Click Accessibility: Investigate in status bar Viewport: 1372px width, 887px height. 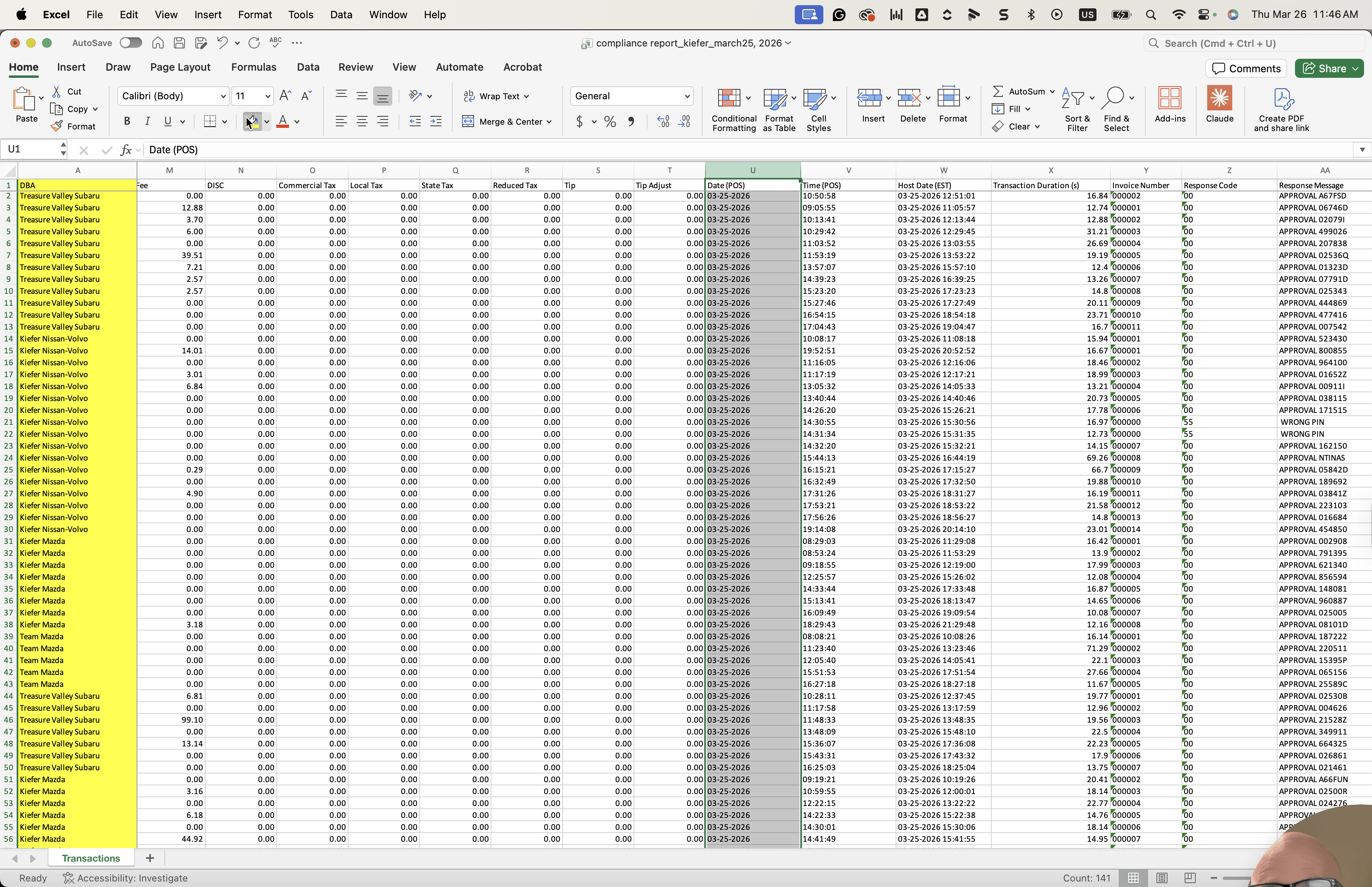click(125, 878)
